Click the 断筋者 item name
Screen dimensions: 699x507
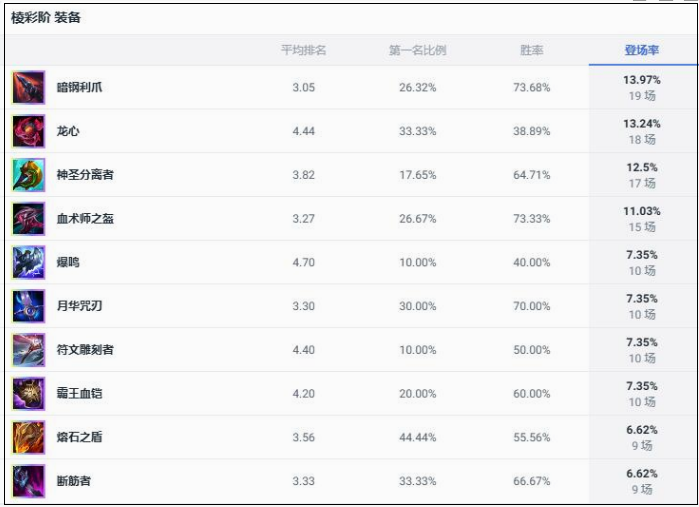coord(74,481)
